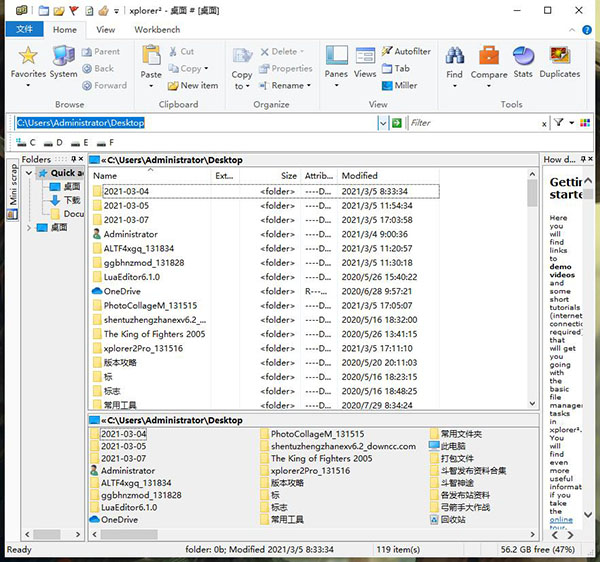This screenshot has height=562, width=600.
Task: Click the Forward navigation button
Action: click(x=104, y=85)
